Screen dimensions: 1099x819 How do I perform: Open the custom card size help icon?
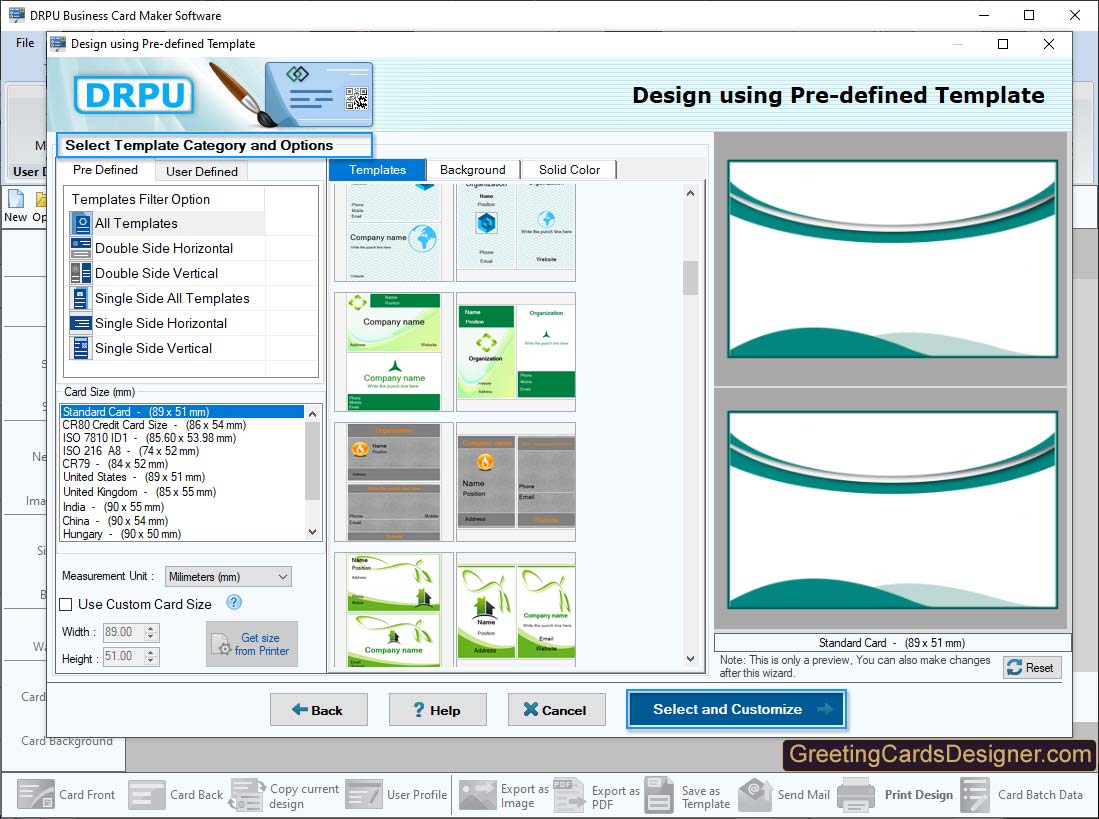tap(234, 602)
